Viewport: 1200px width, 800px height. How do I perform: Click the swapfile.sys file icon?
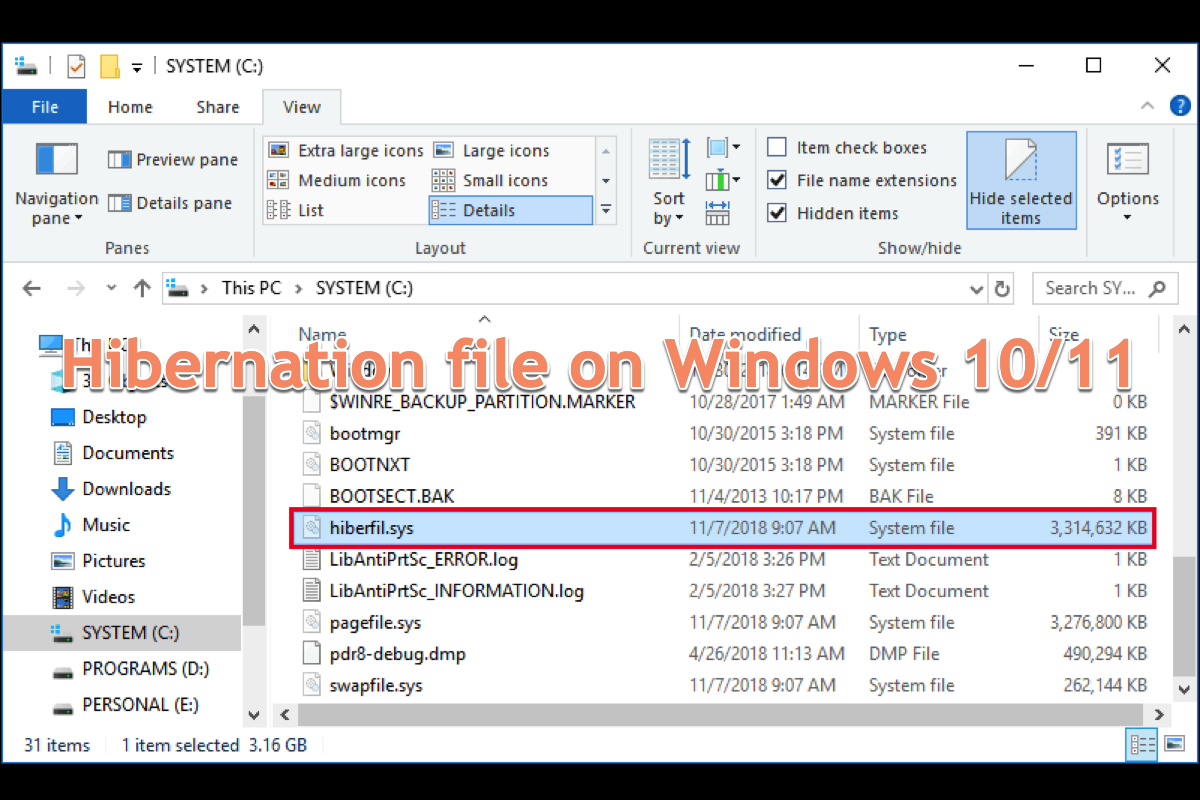click(313, 686)
